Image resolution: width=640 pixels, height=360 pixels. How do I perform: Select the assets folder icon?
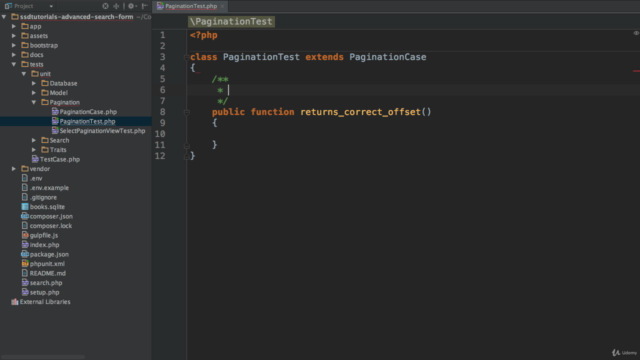click(25, 36)
